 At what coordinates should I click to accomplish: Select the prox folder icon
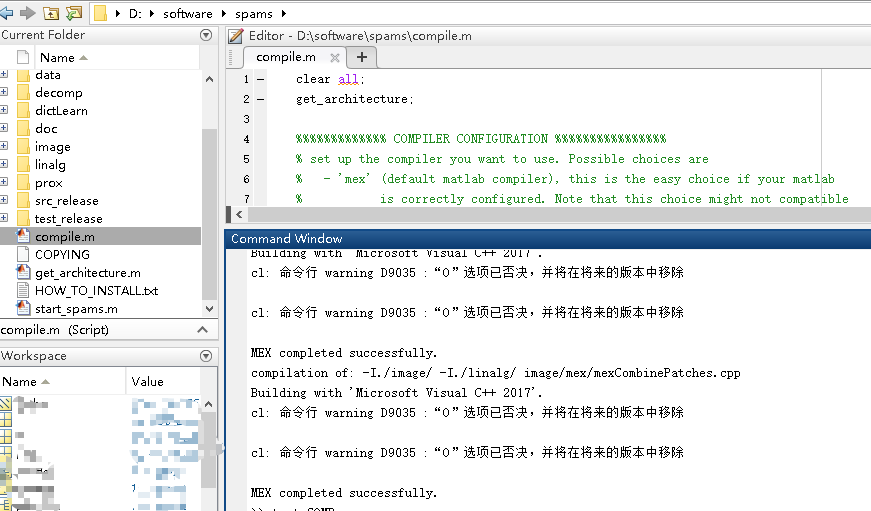coord(23,182)
